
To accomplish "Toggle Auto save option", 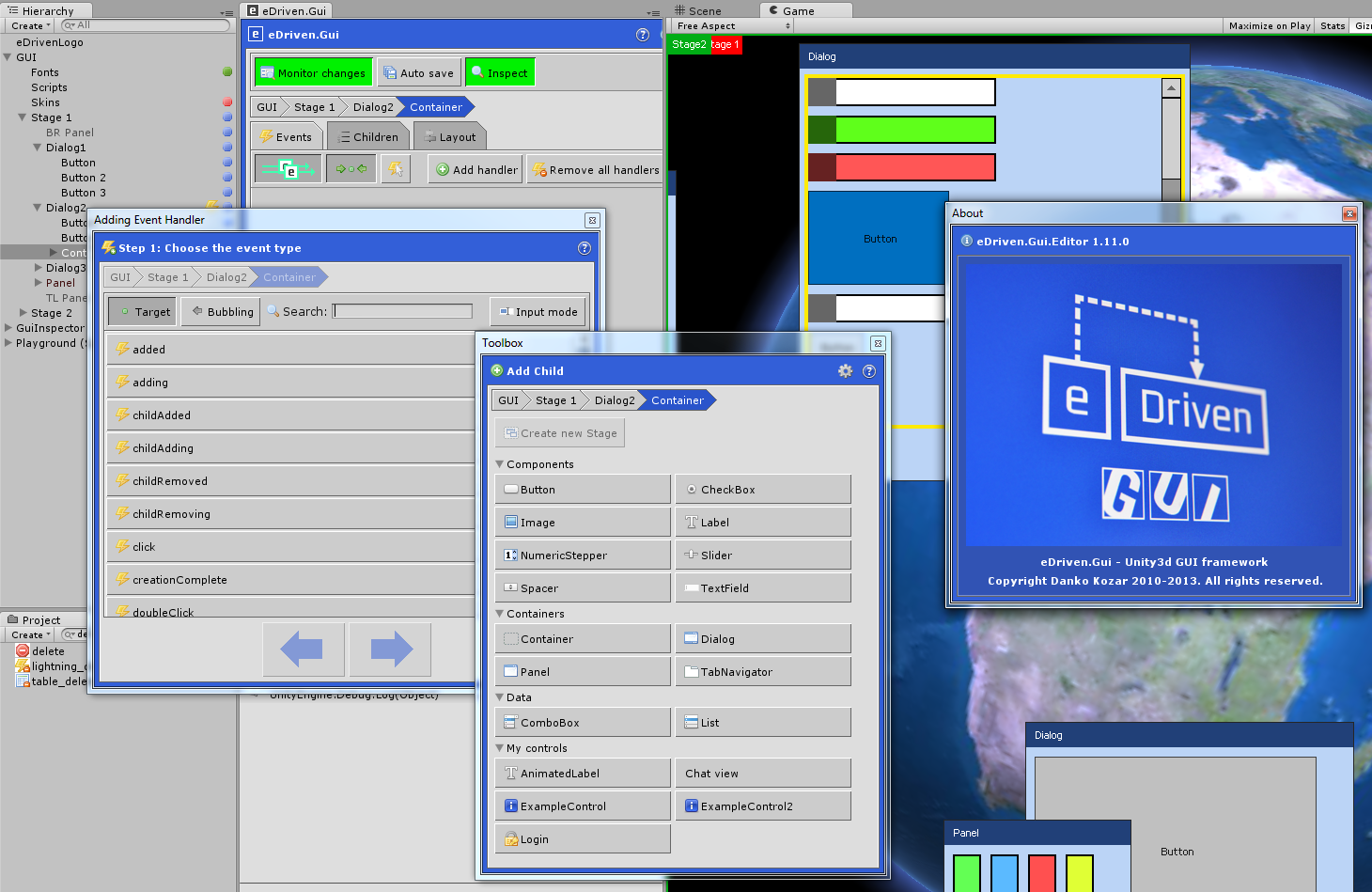I will click(419, 72).
